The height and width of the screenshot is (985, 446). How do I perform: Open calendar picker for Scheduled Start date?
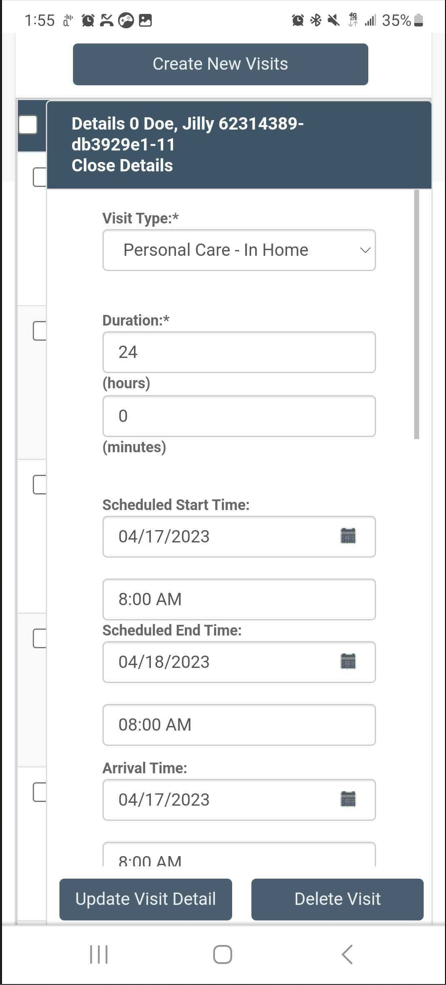click(x=348, y=536)
